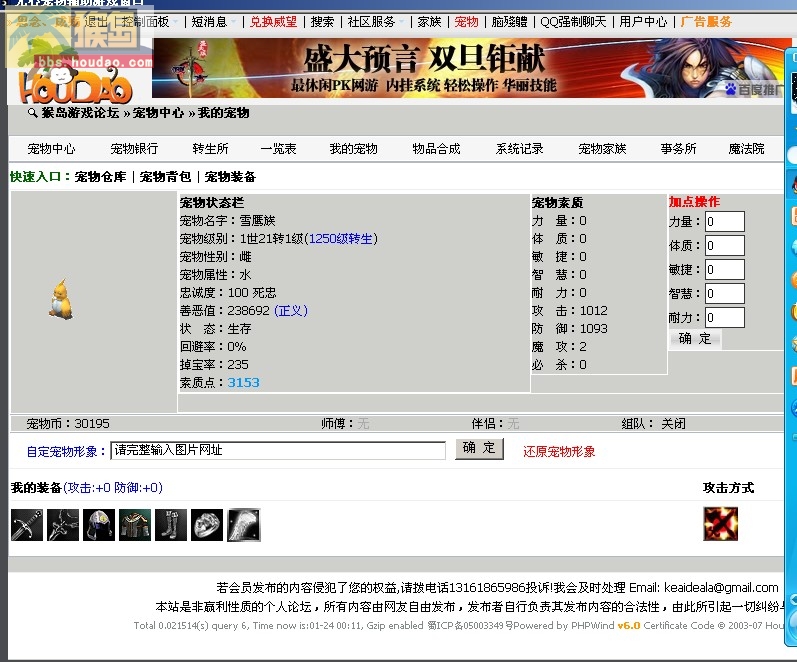Image resolution: width=797 pixels, height=662 pixels.
Task: Click the sword weapon equipment icon
Action: pos(27,525)
